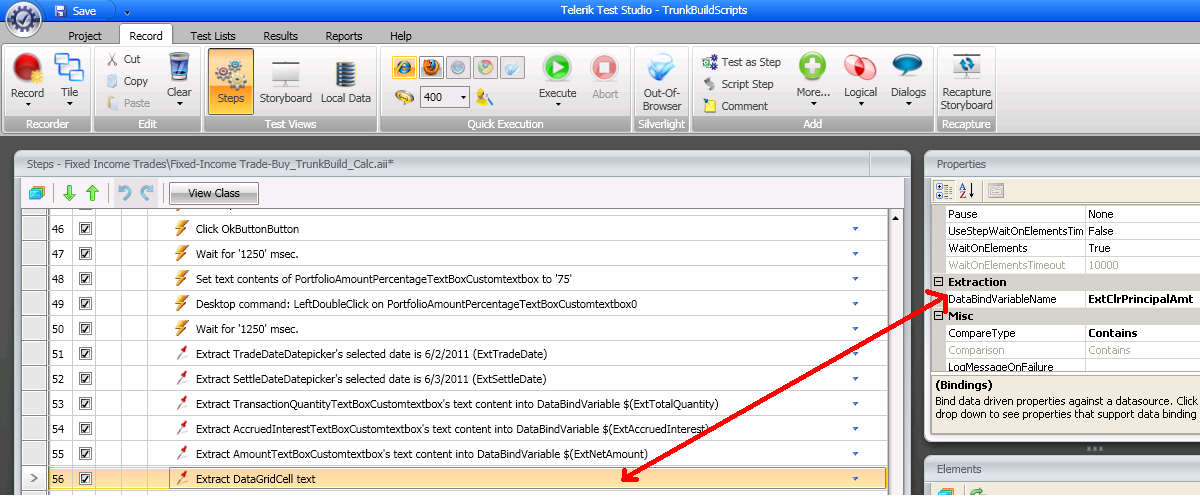The height and width of the screenshot is (498, 1200).
Task: Undo the last step change
Action: tap(125, 193)
